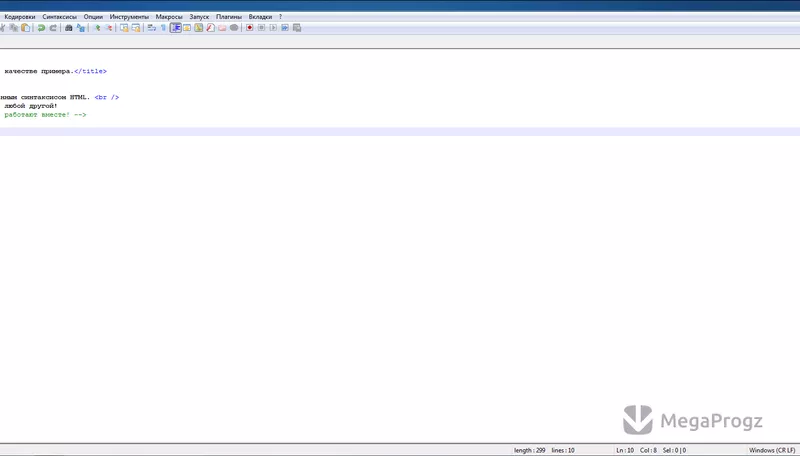
Task: Click 'lines : 10' in status bar
Action: tap(563, 450)
